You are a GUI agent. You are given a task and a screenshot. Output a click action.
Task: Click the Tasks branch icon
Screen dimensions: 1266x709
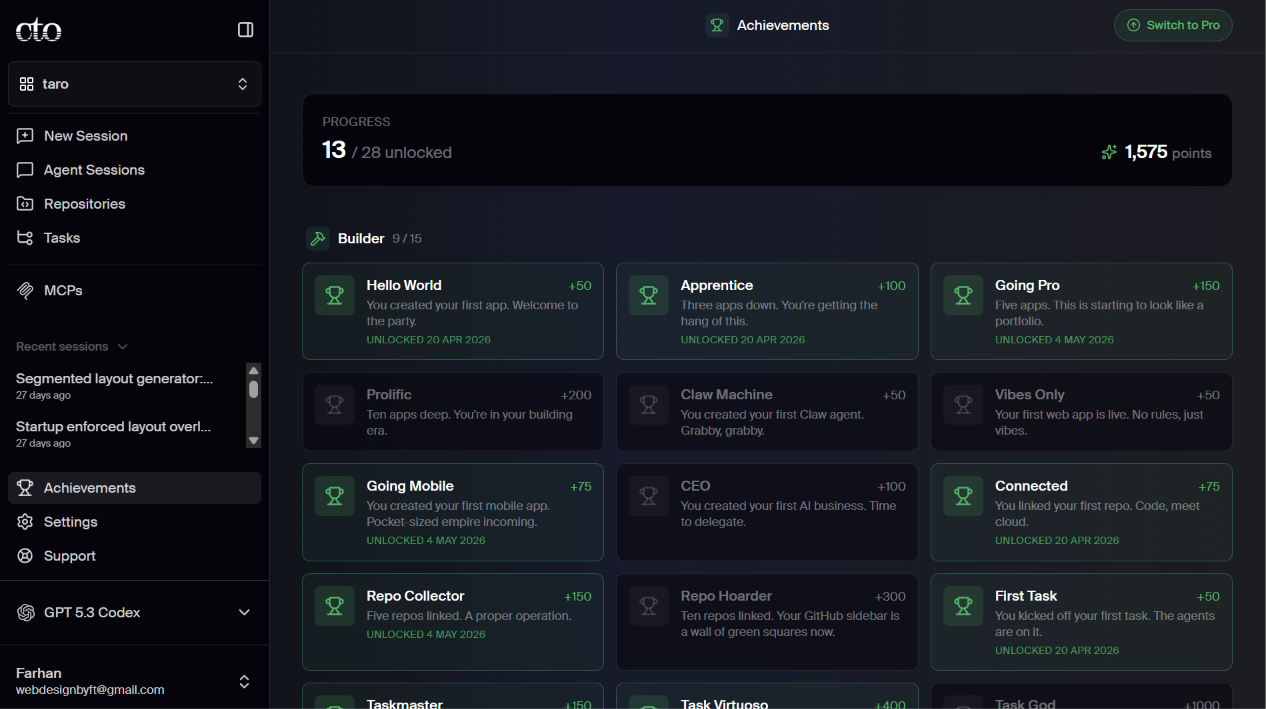tap(26, 238)
